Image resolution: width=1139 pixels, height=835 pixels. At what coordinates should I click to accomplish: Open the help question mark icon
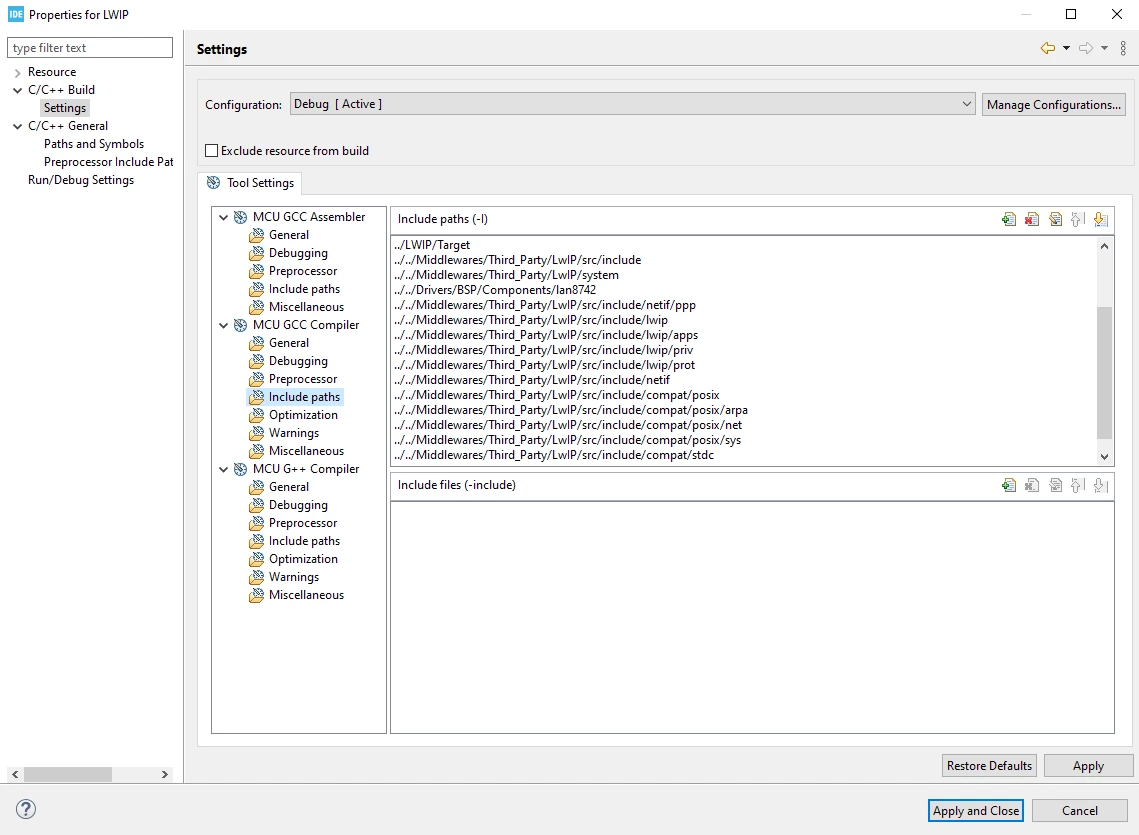pyautogui.click(x=25, y=809)
